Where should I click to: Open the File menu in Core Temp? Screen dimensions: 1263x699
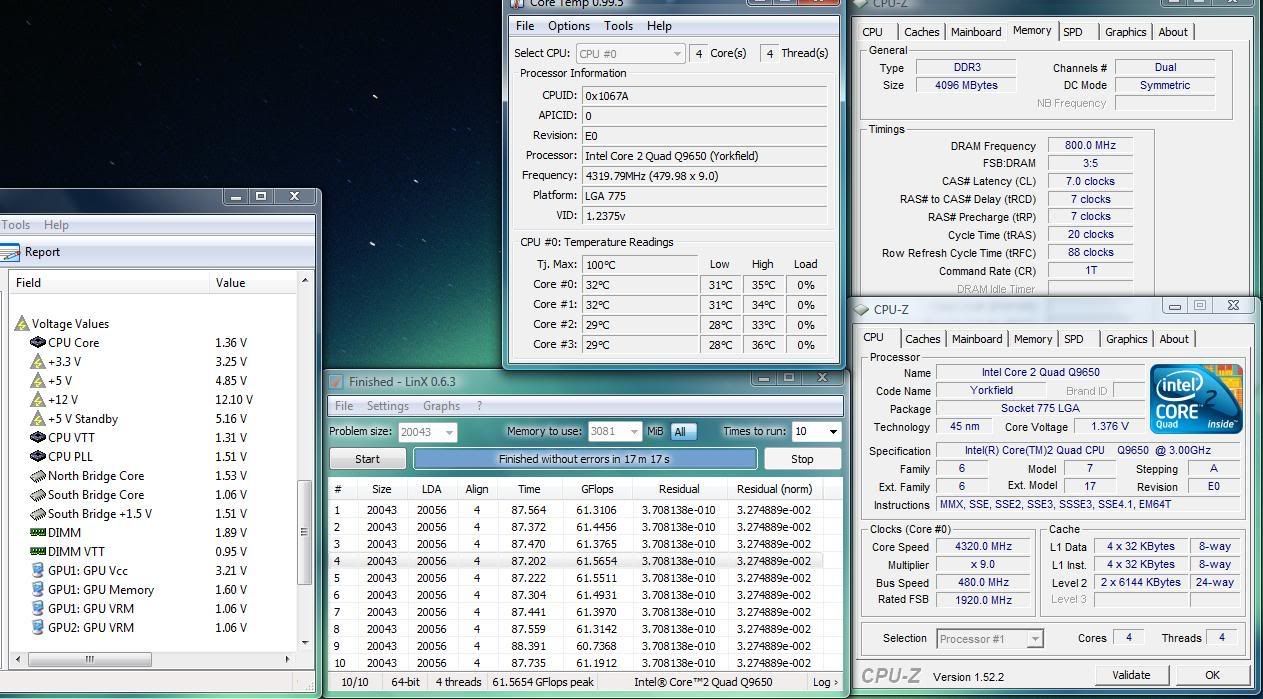[524, 26]
